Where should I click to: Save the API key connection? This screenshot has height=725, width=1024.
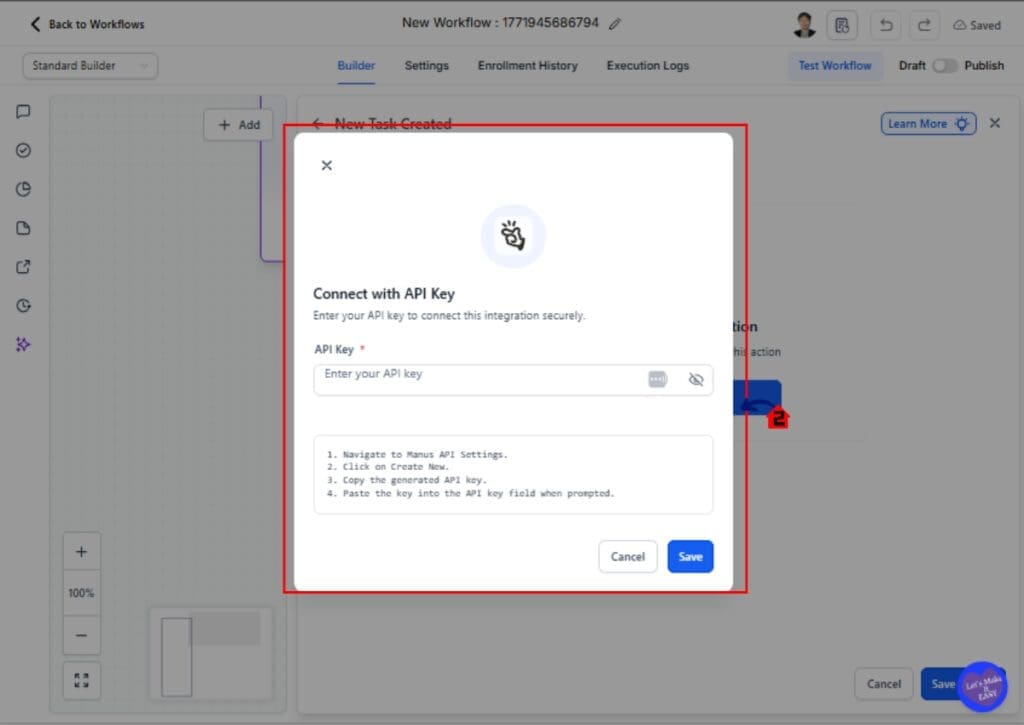(x=690, y=557)
